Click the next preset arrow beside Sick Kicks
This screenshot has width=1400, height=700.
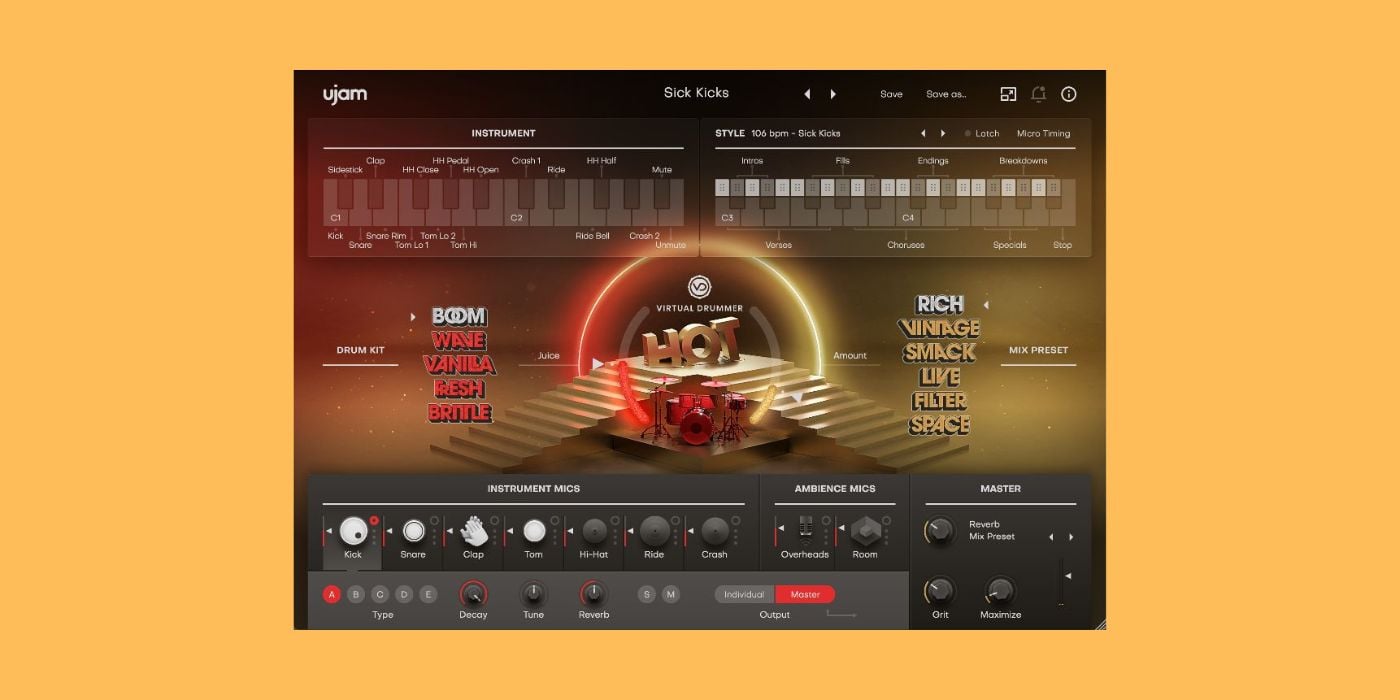833,92
